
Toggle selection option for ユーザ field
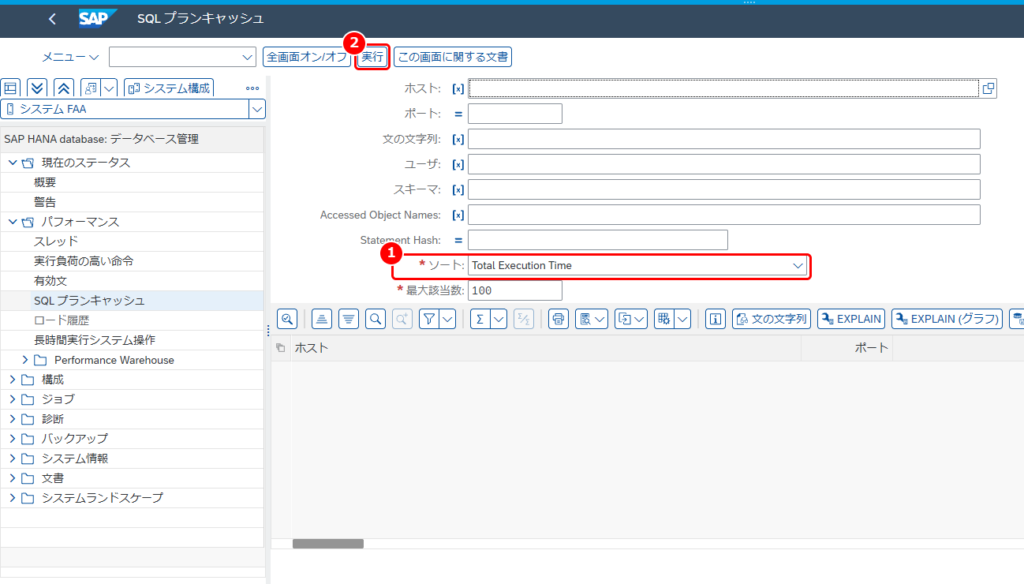458,165
